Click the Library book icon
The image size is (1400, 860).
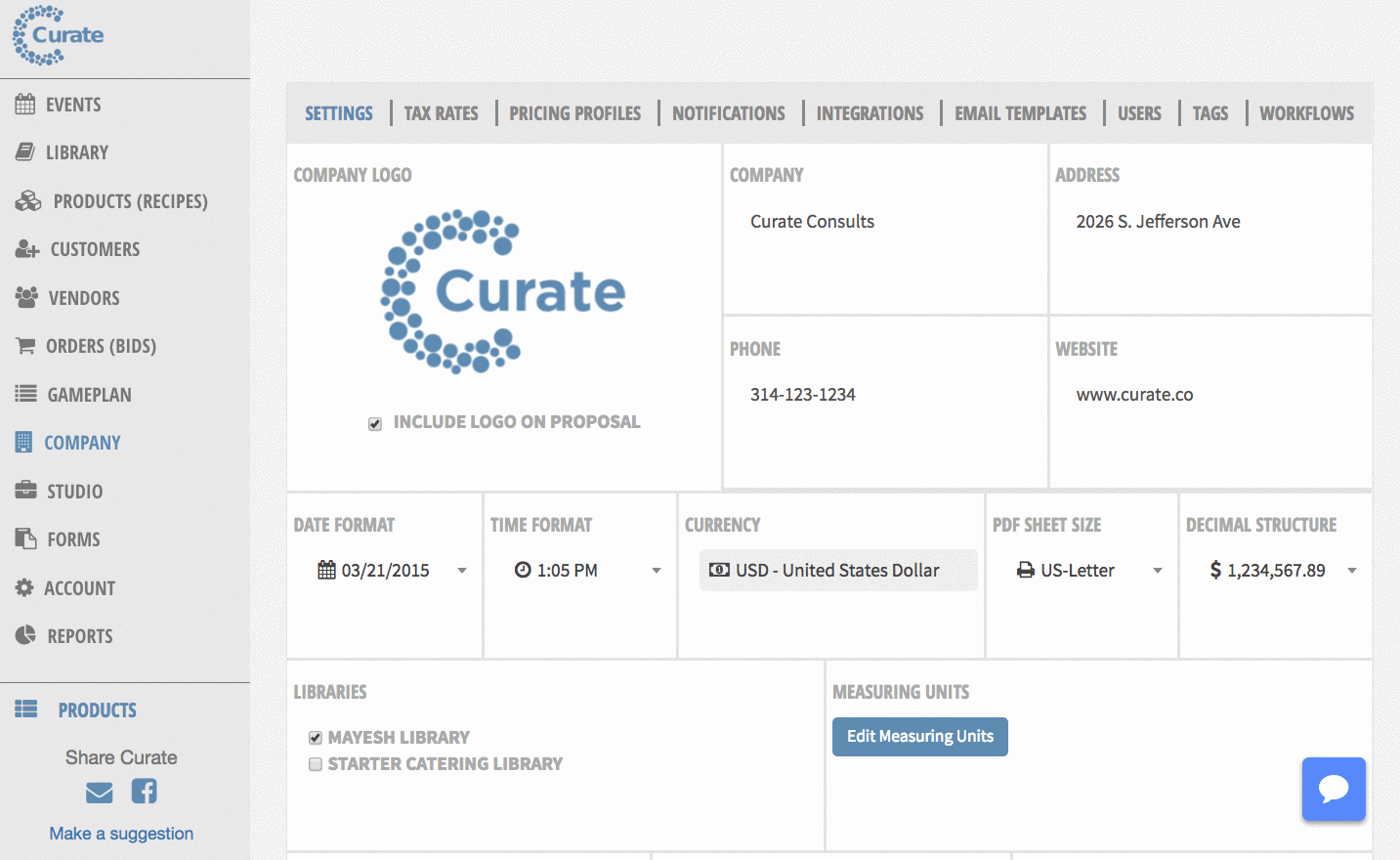click(25, 151)
